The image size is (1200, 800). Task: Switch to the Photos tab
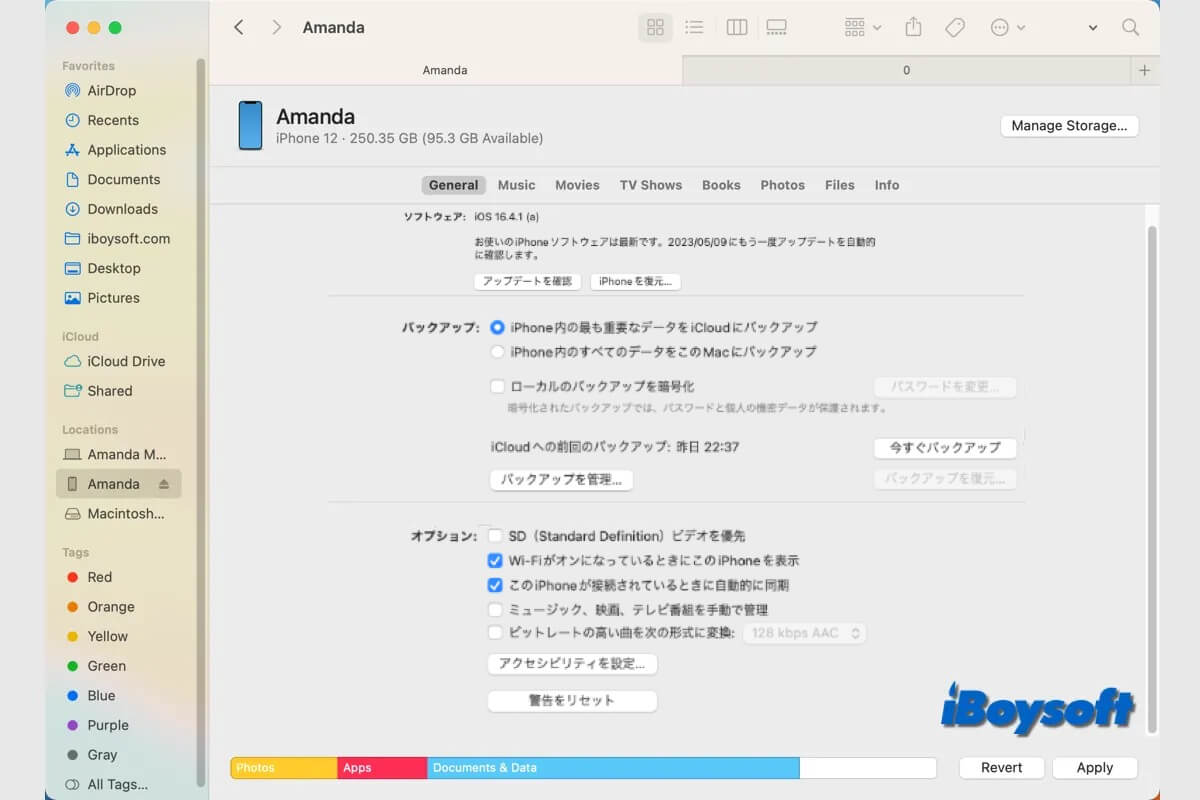pos(782,185)
